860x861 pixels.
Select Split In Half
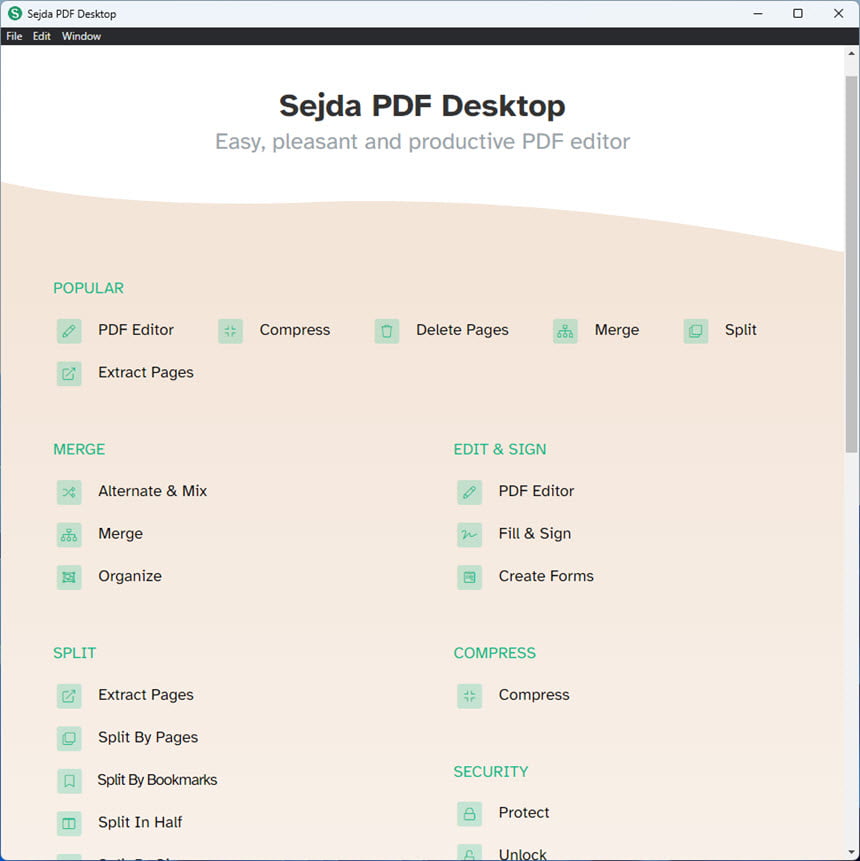140,822
